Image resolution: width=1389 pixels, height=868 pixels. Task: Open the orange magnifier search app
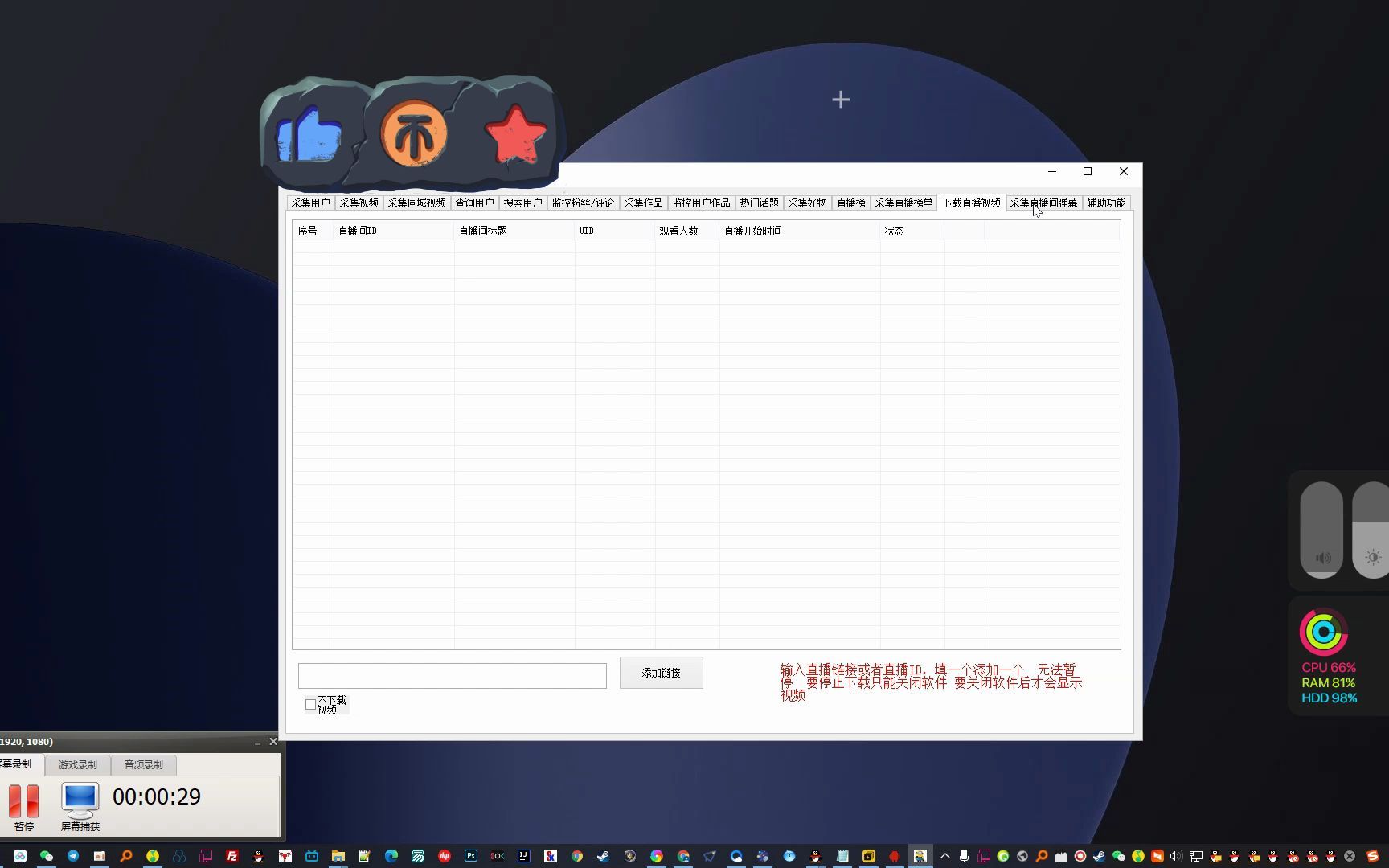click(126, 856)
